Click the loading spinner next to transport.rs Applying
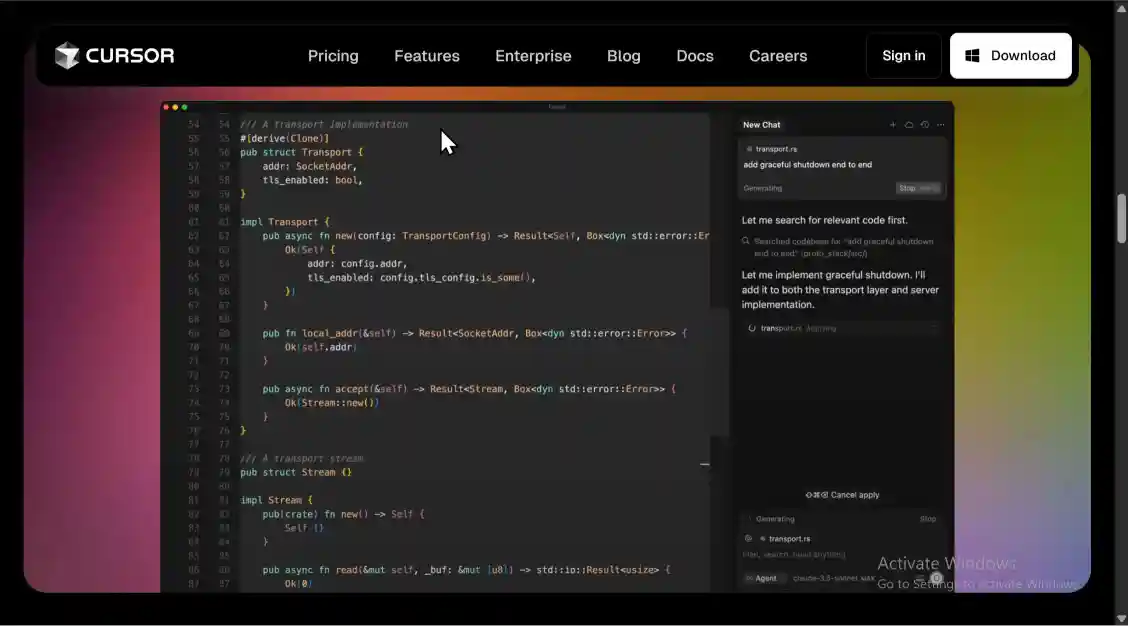Viewport: 1128px width, 626px height. pos(752,328)
